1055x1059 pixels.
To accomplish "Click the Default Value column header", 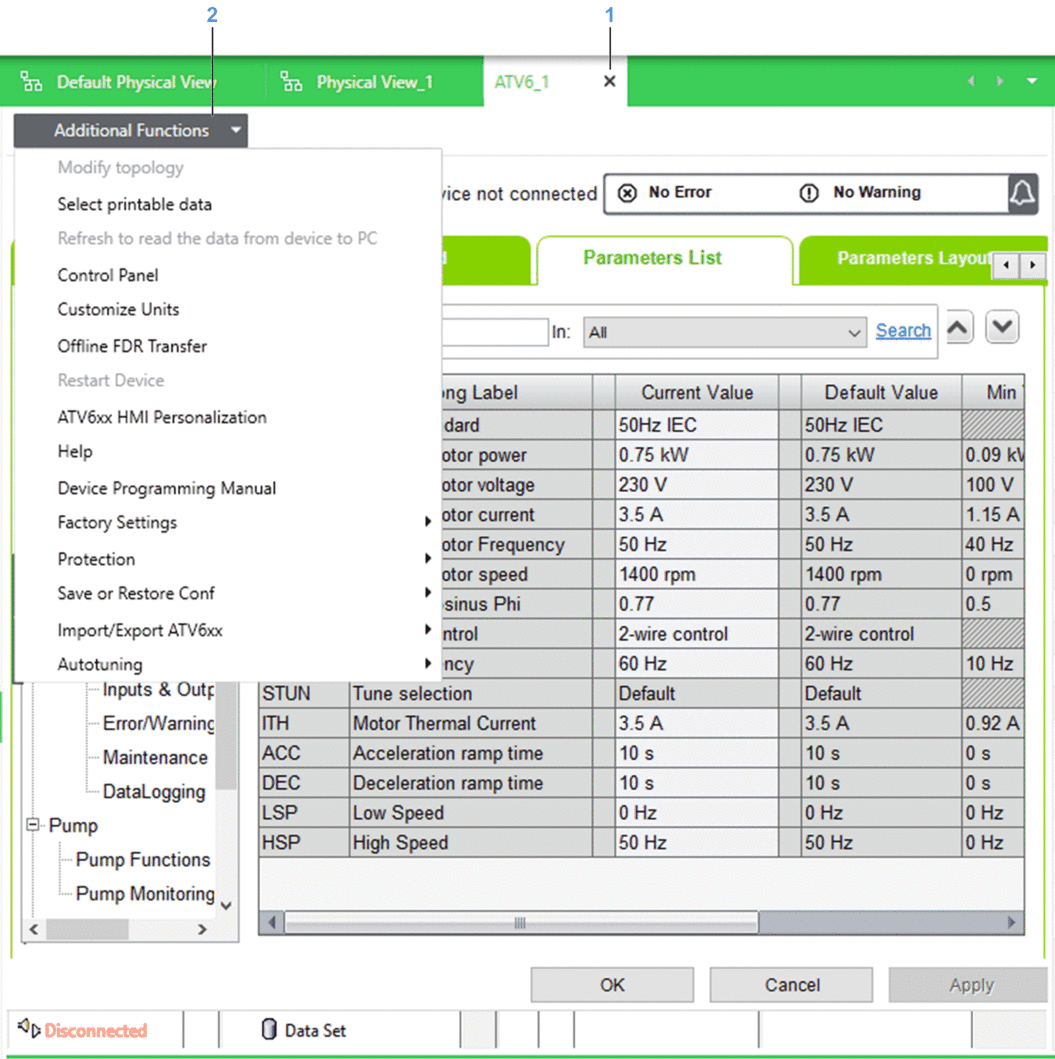I will pos(881,392).
